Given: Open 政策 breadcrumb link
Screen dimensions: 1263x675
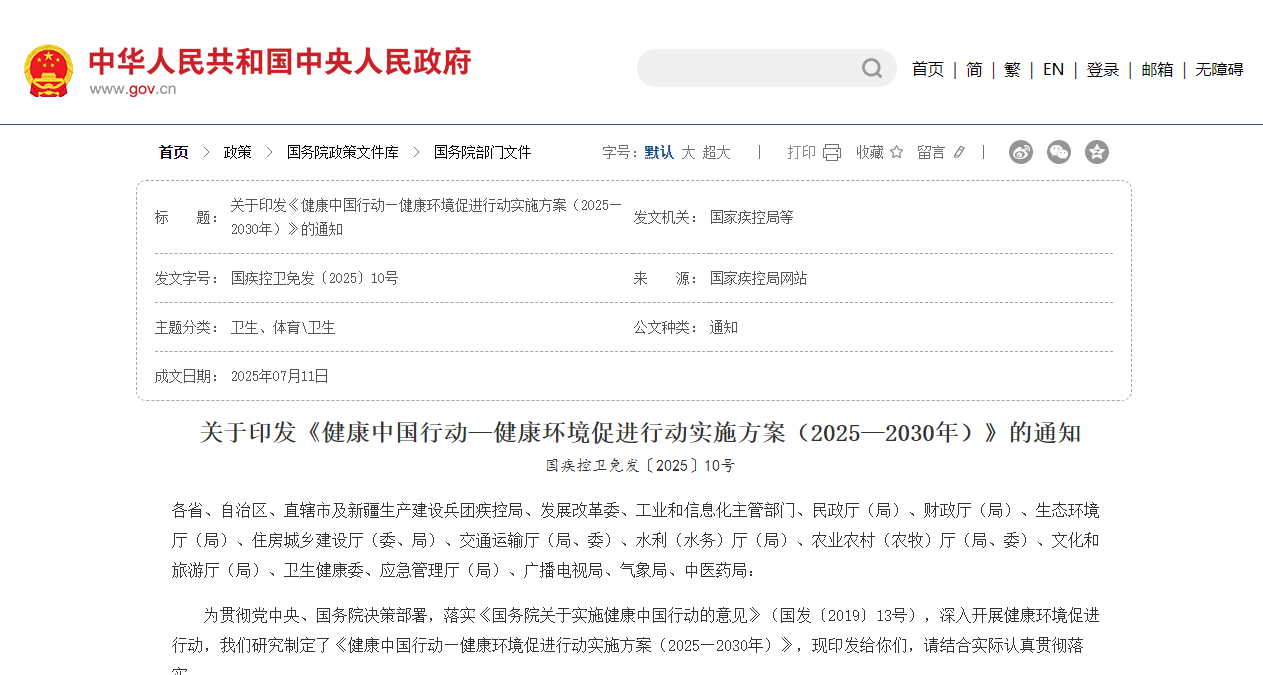Looking at the screenshot, I should point(237,152).
